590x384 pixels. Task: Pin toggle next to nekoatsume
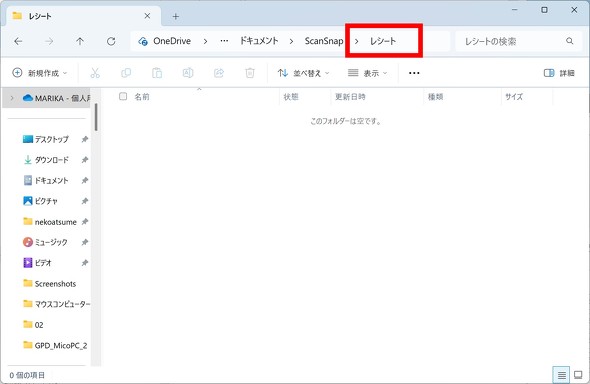85,222
